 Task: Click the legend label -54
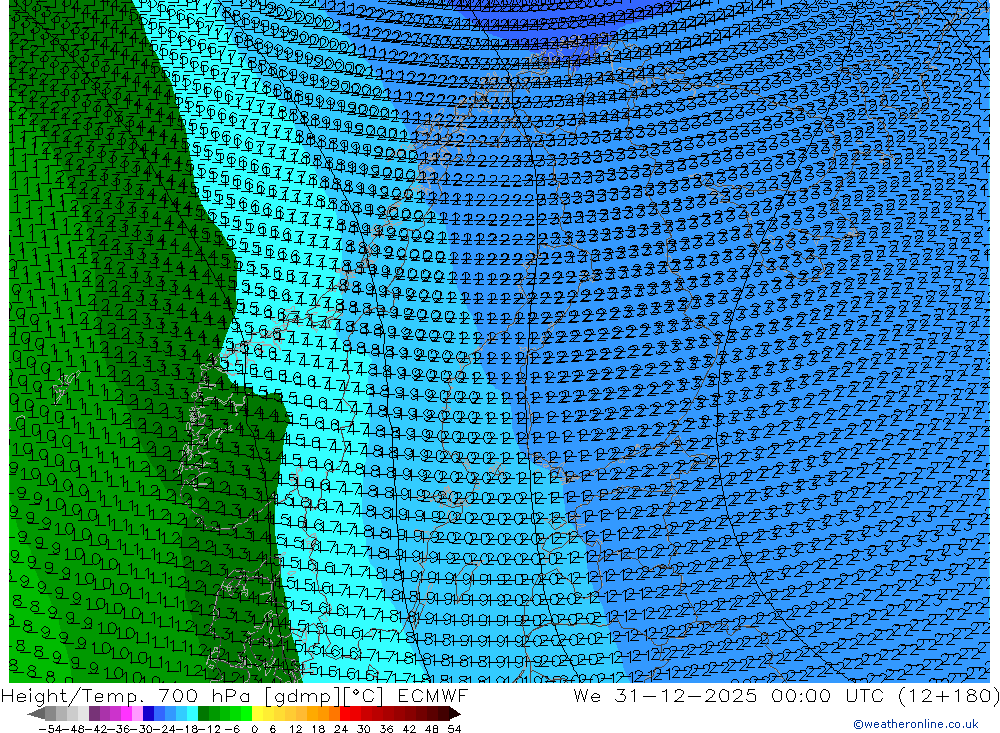pyautogui.click(x=51, y=729)
